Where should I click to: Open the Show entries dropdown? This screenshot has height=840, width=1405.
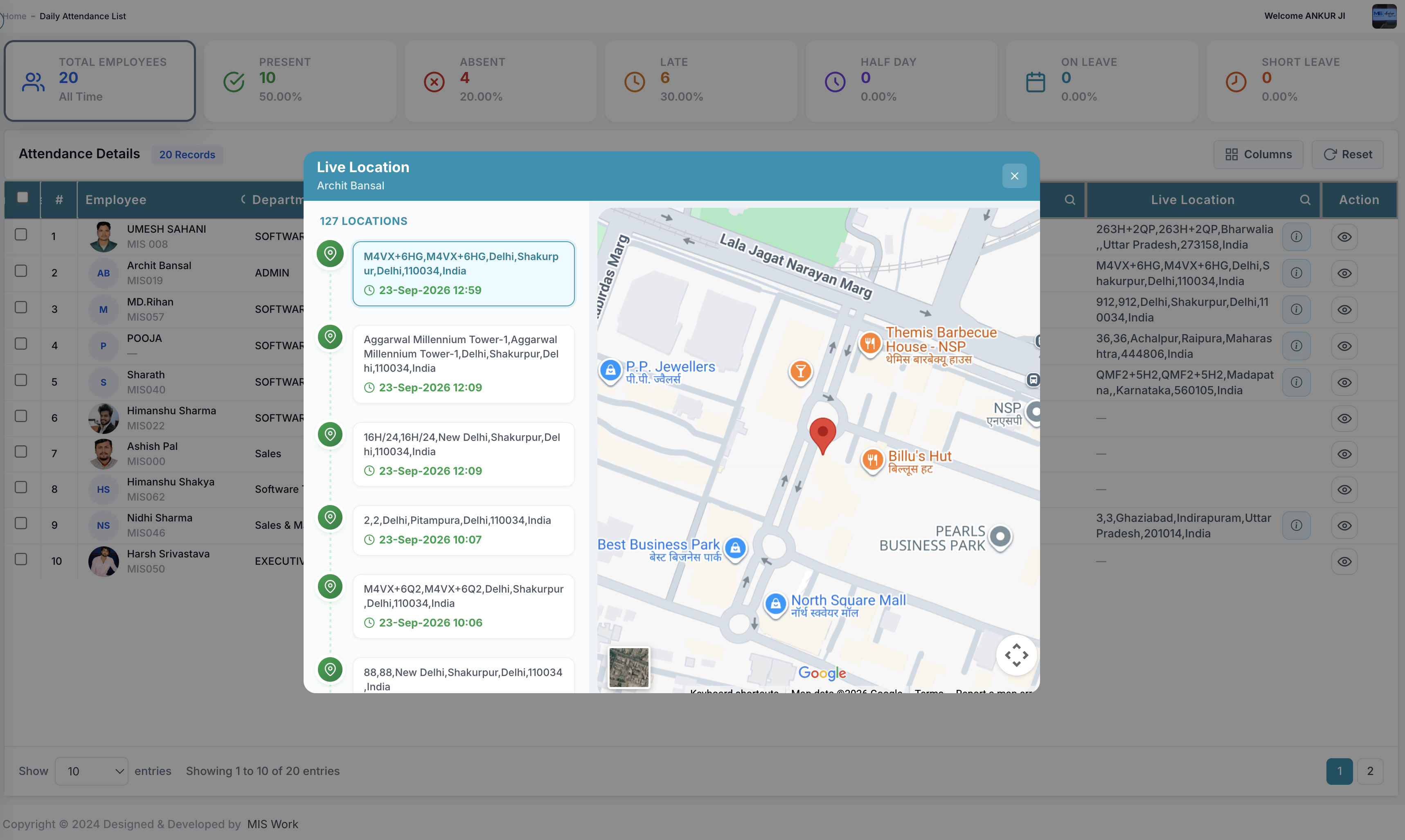[x=91, y=771]
